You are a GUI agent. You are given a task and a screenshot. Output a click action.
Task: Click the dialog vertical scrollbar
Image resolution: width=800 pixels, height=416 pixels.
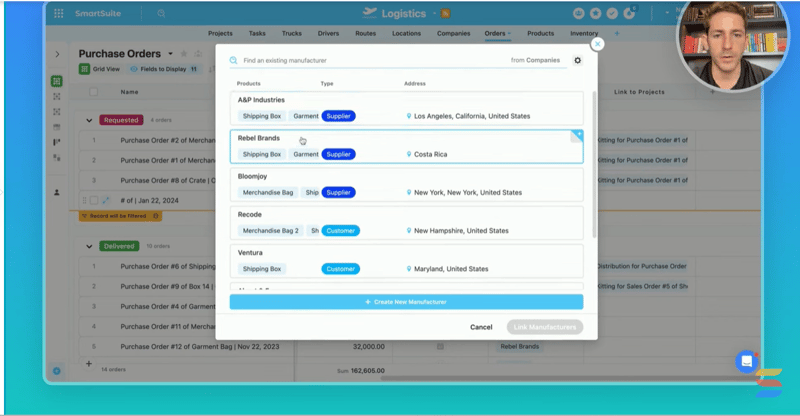coord(594,164)
